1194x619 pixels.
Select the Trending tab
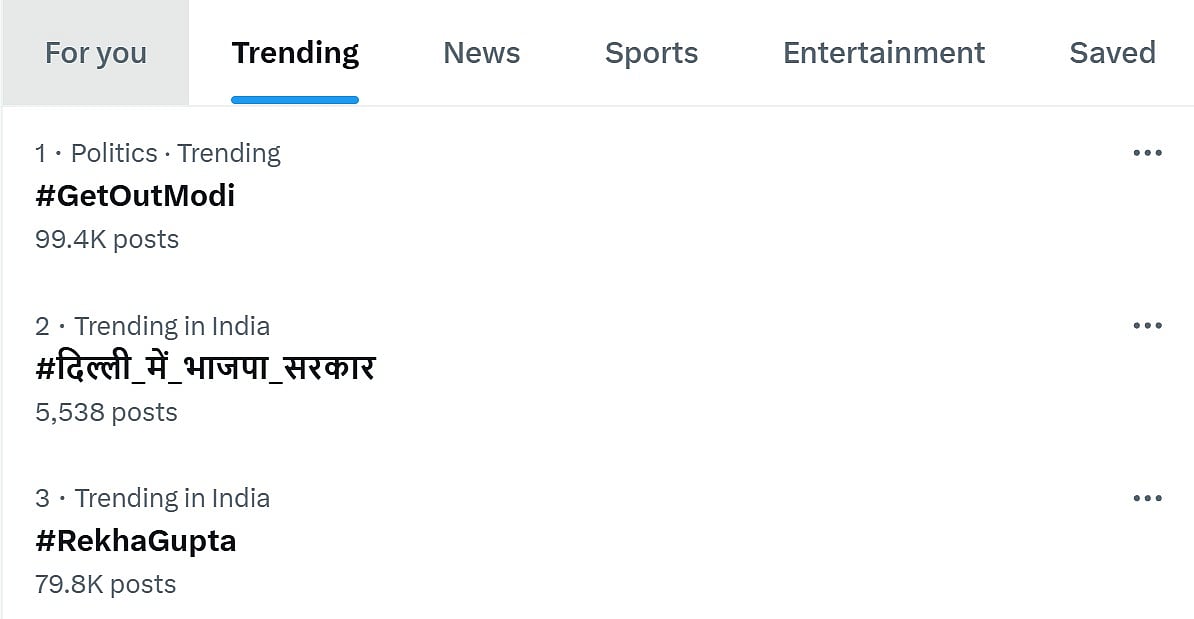click(295, 53)
